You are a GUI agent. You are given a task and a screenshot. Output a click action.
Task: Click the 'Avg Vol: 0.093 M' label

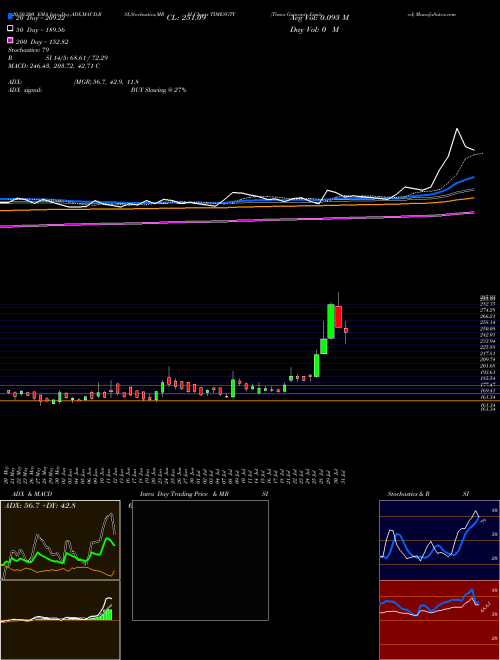[319, 18]
